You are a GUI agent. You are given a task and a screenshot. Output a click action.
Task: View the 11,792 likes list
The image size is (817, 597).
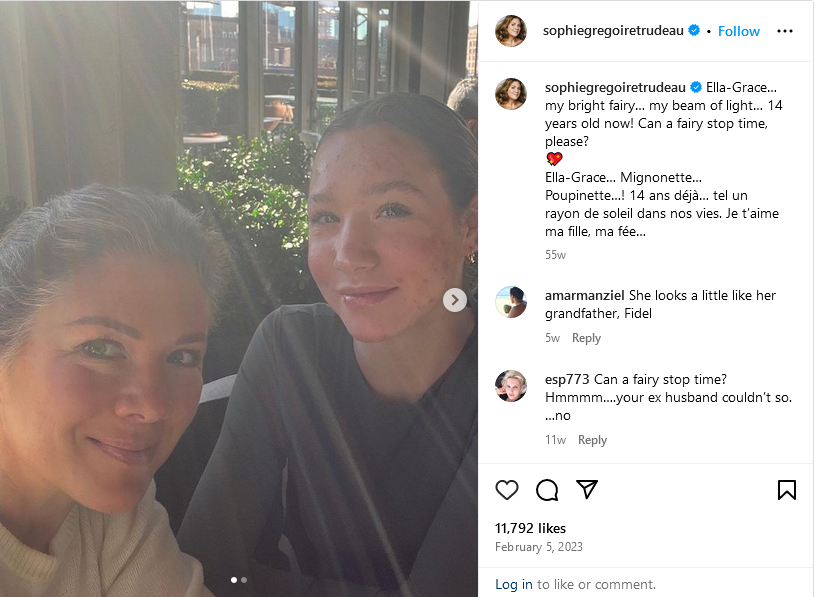click(530, 528)
